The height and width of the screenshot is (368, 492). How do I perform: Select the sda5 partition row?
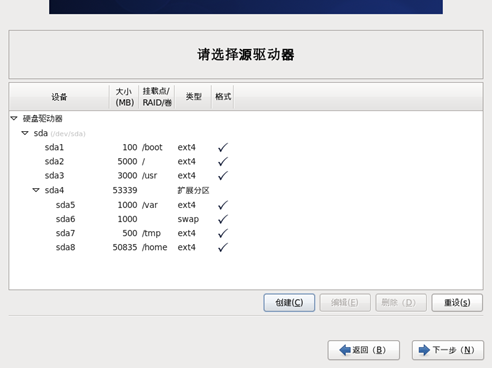pos(246,205)
